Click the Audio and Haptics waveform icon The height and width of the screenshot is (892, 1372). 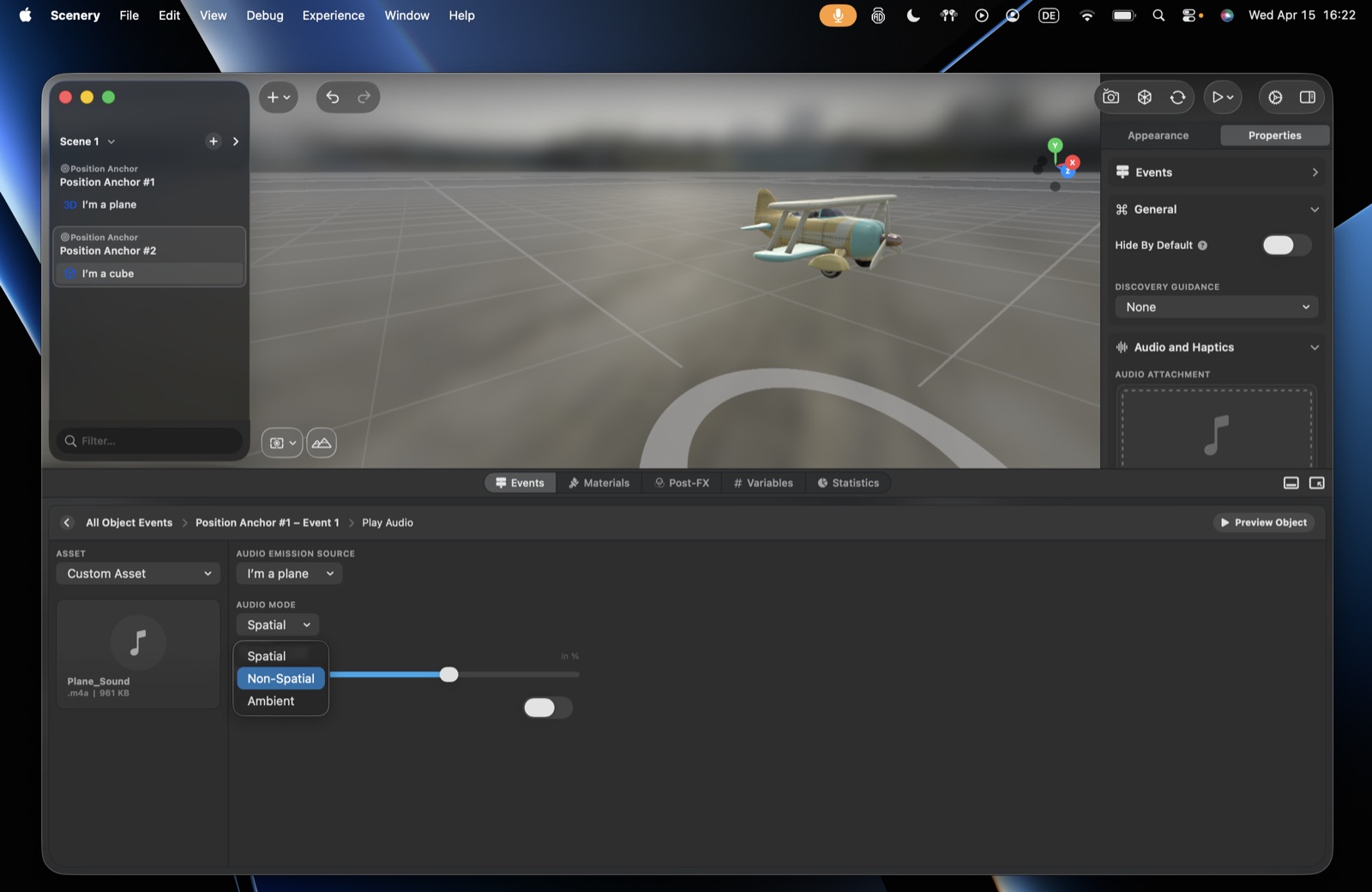click(x=1122, y=347)
